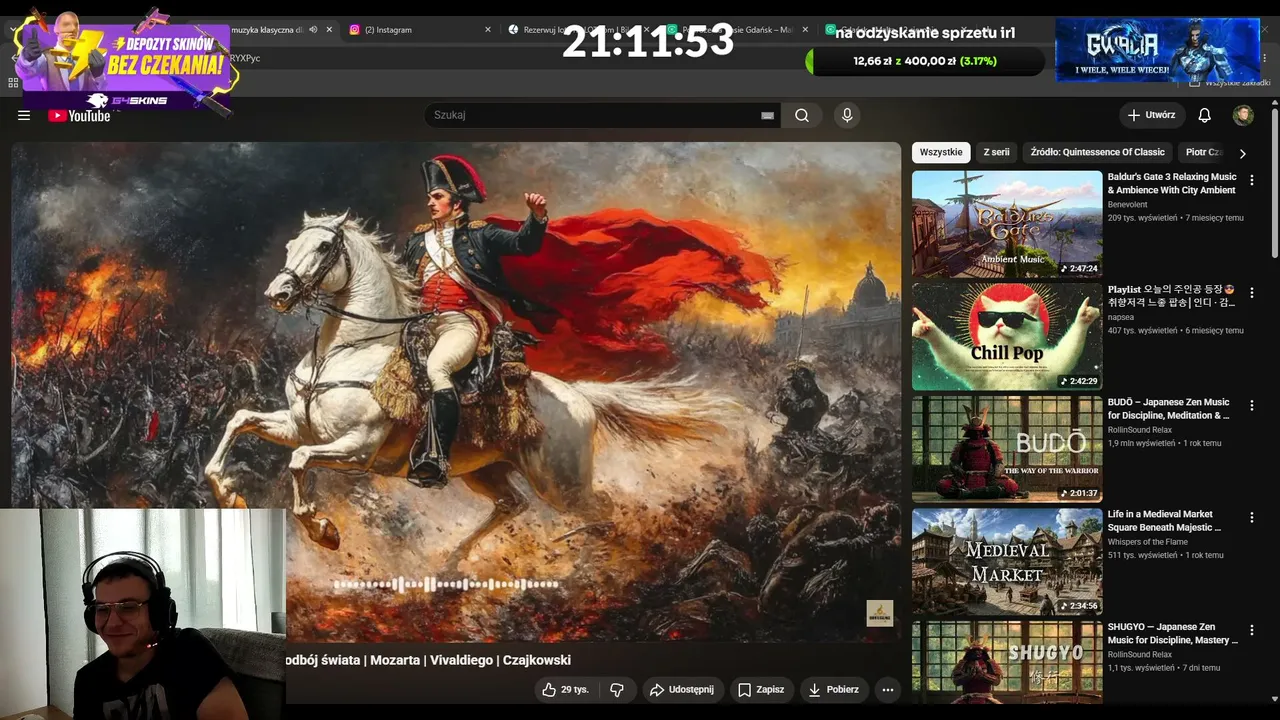Select the Piotr Cz… filter chip
Viewport: 1280px width, 720px height.
click(x=1203, y=153)
